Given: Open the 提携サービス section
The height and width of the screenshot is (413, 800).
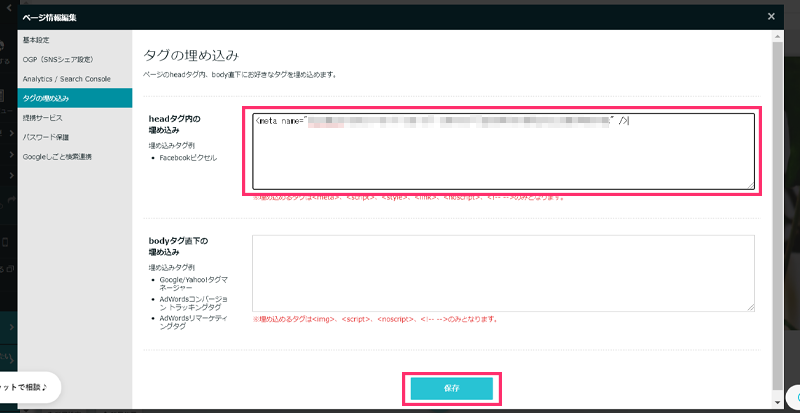Looking at the screenshot, I should tap(42, 117).
